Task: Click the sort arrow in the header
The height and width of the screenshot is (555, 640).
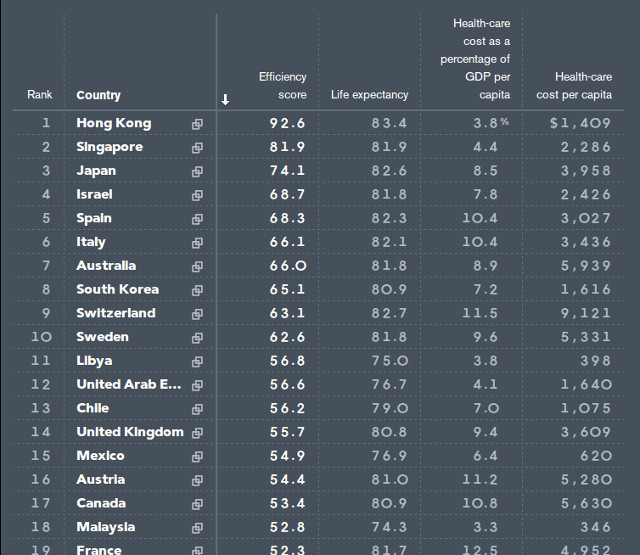Action: point(226,99)
